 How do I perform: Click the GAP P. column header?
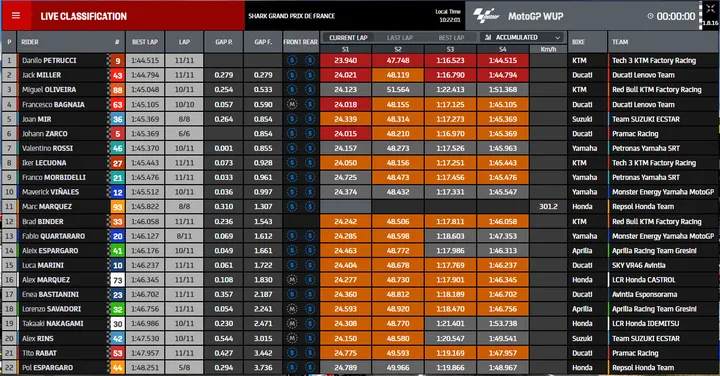[224, 42]
